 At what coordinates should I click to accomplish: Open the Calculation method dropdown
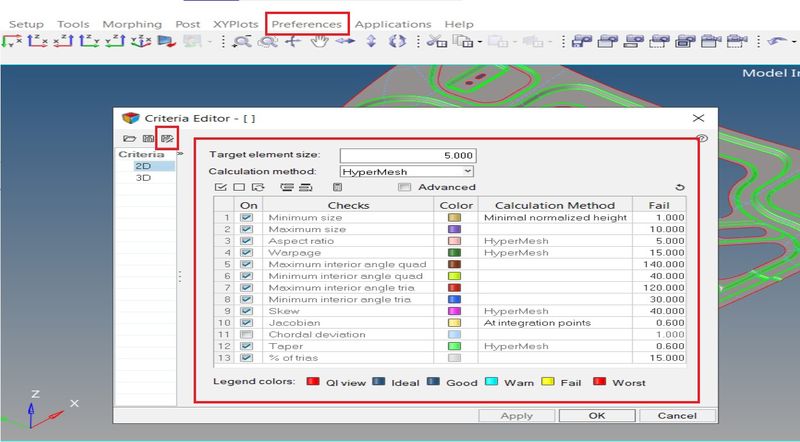pos(407,171)
